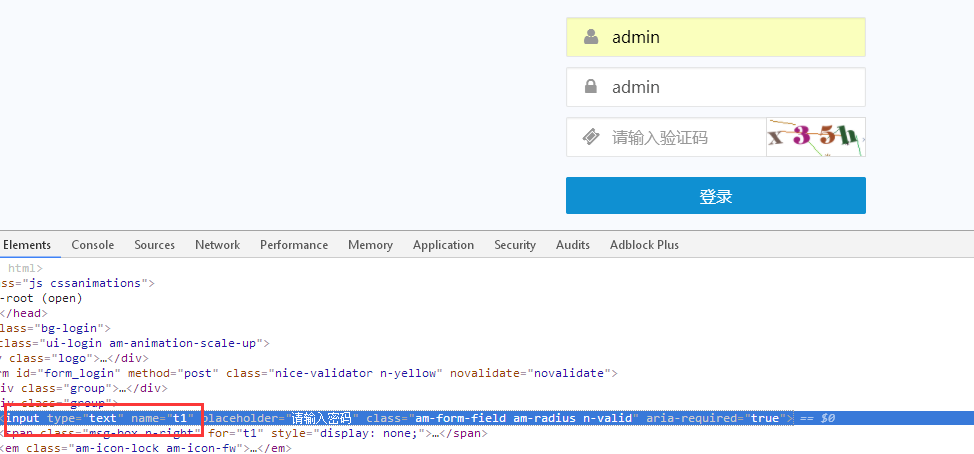This screenshot has height=454, width=974.
Task: Click the tag icon in the captcha field
Action: tap(591, 137)
